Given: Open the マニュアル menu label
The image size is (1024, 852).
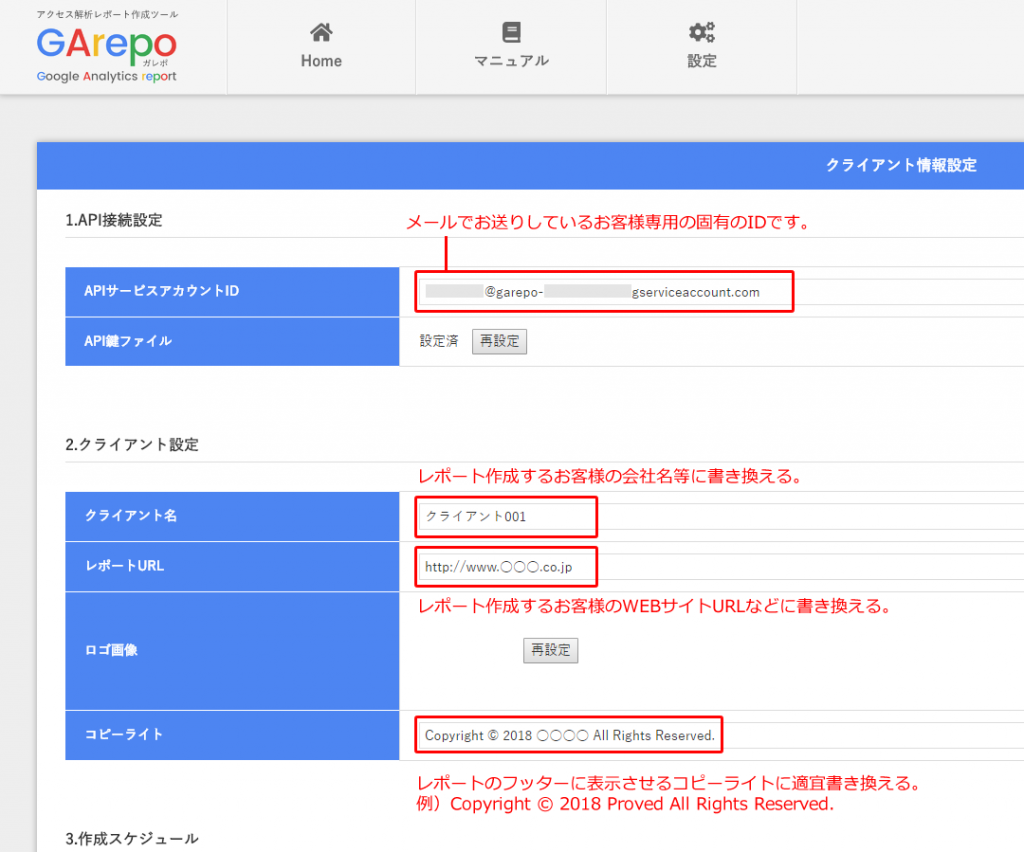Looking at the screenshot, I should coord(511,61).
